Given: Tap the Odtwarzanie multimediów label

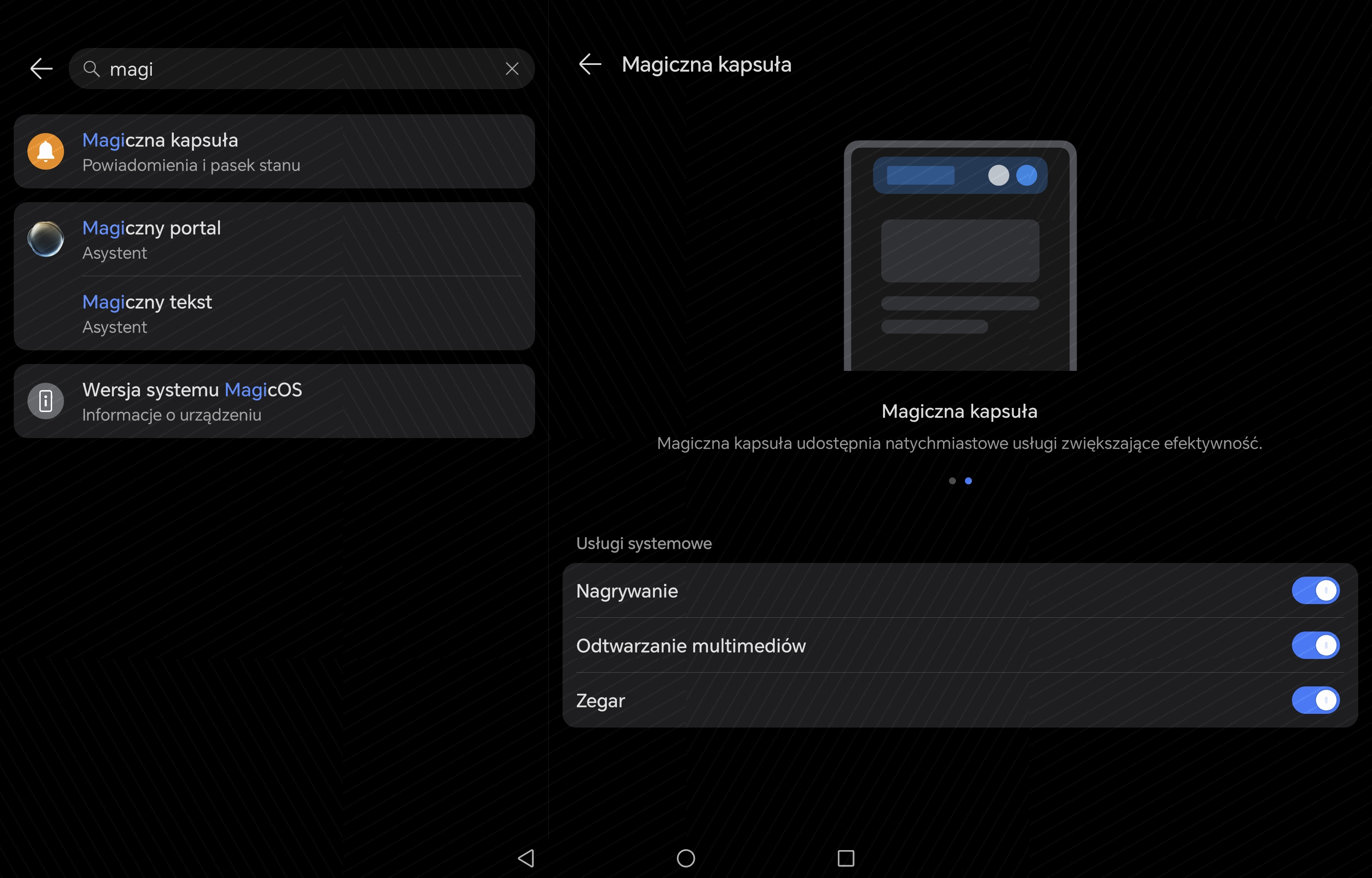Looking at the screenshot, I should tap(691, 646).
